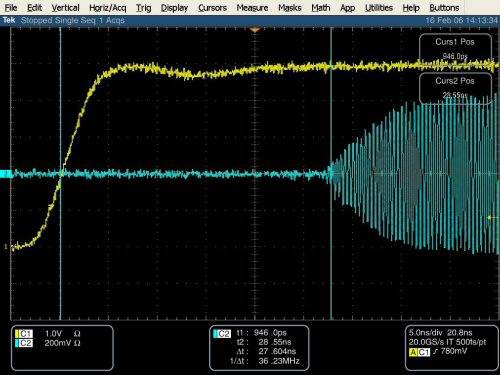500x375 pixels.
Task: Open the Utilities menu
Action: [x=379, y=8]
